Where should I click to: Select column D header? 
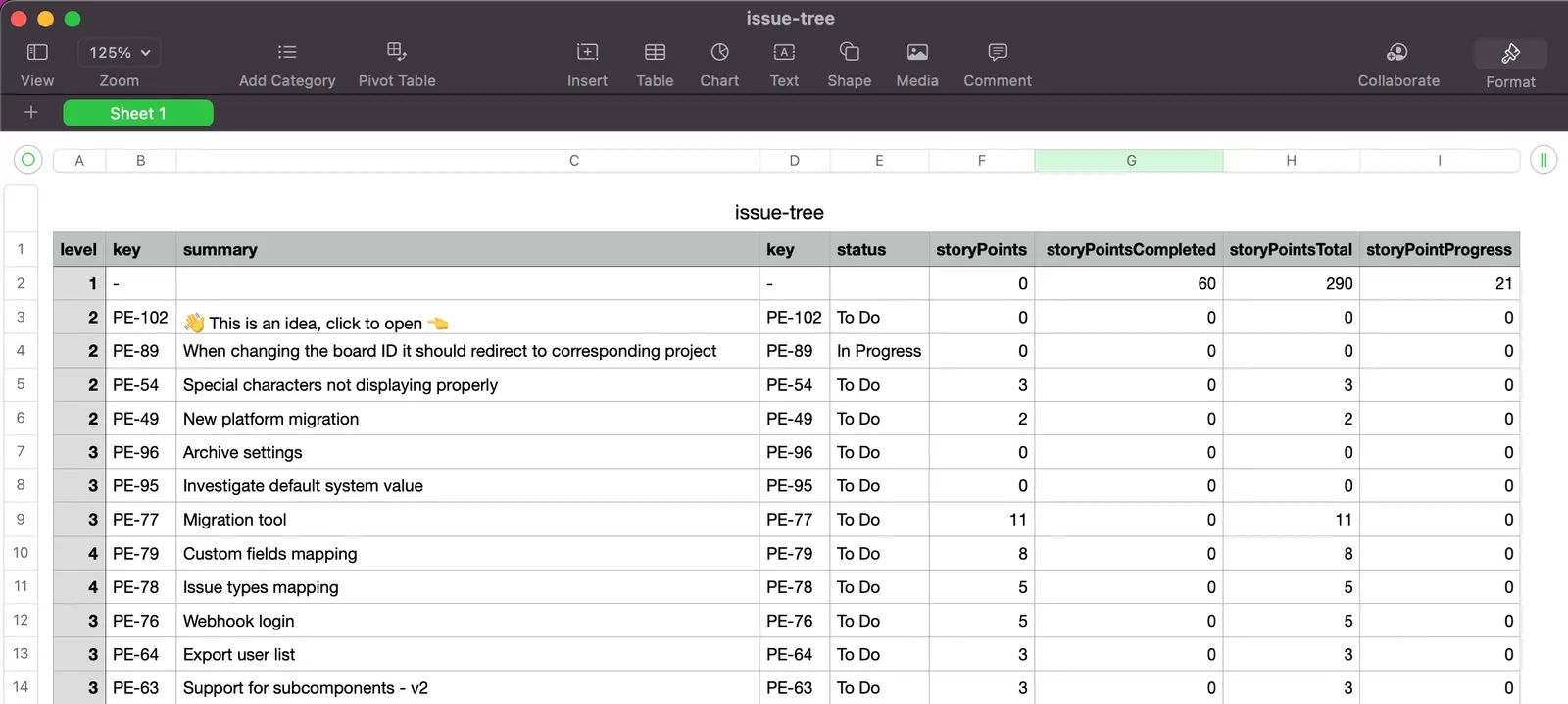[x=795, y=161]
